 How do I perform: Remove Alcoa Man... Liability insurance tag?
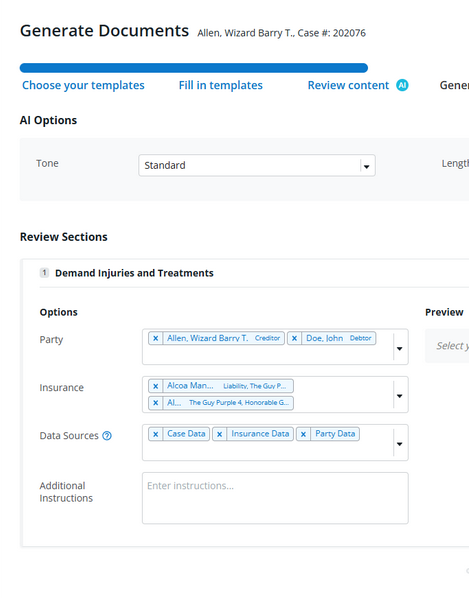pyautogui.click(x=156, y=386)
